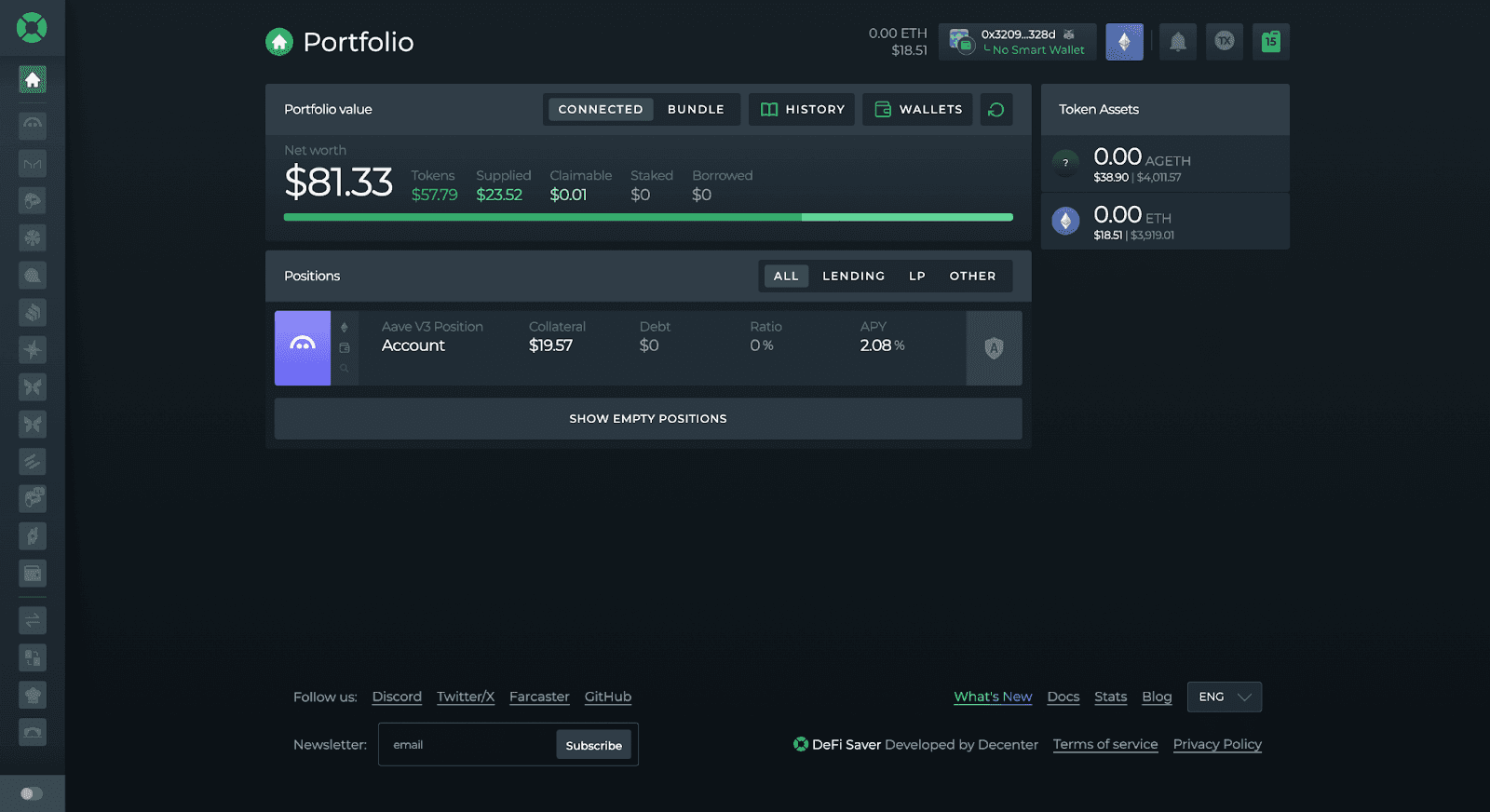Switch to the BUNDLE tab
This screenshot has width=1490, height=812.
click(696, 109)
